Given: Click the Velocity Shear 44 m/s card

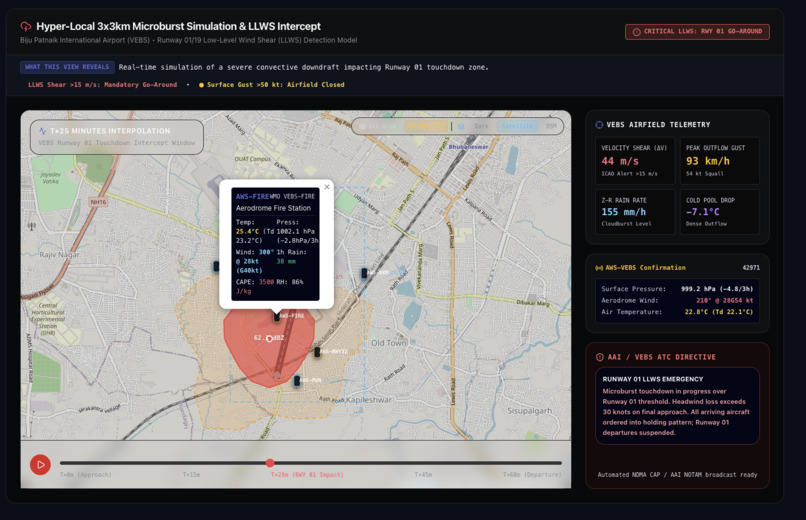Looking at the screenshot, I should 635,160.
